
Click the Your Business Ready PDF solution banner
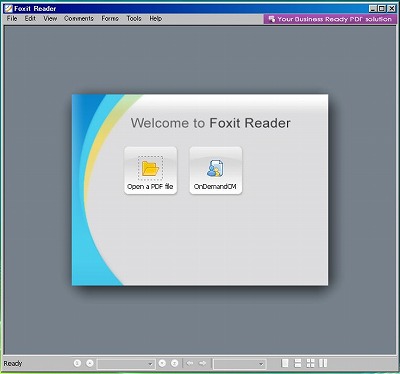(330, 19)
